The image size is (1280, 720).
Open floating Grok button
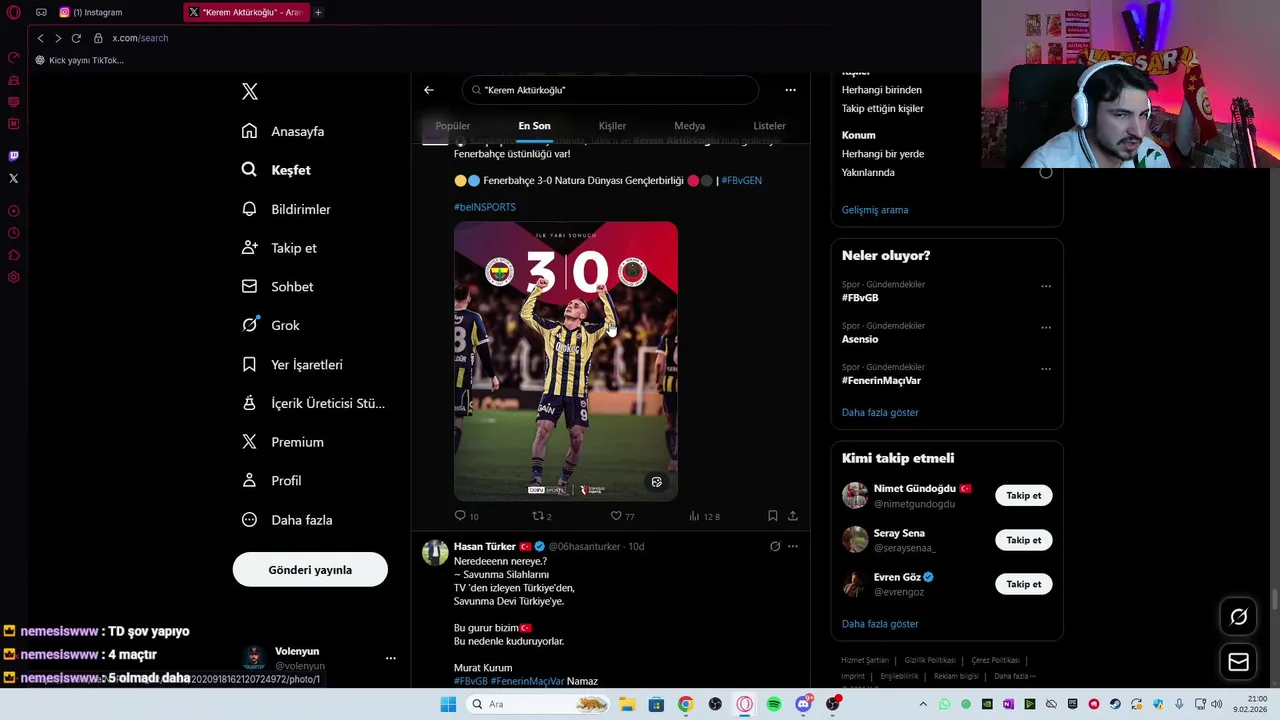point(1238,617)
